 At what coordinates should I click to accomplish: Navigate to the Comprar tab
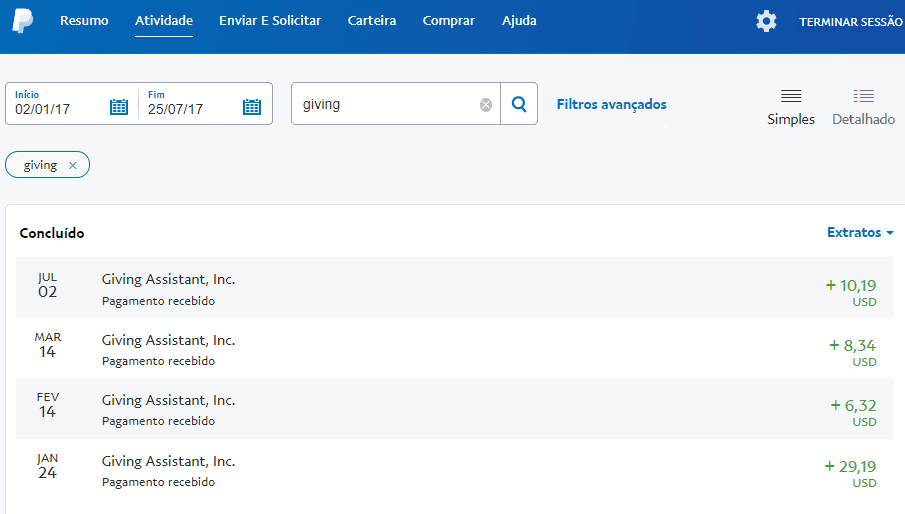(x=448, y=21)
